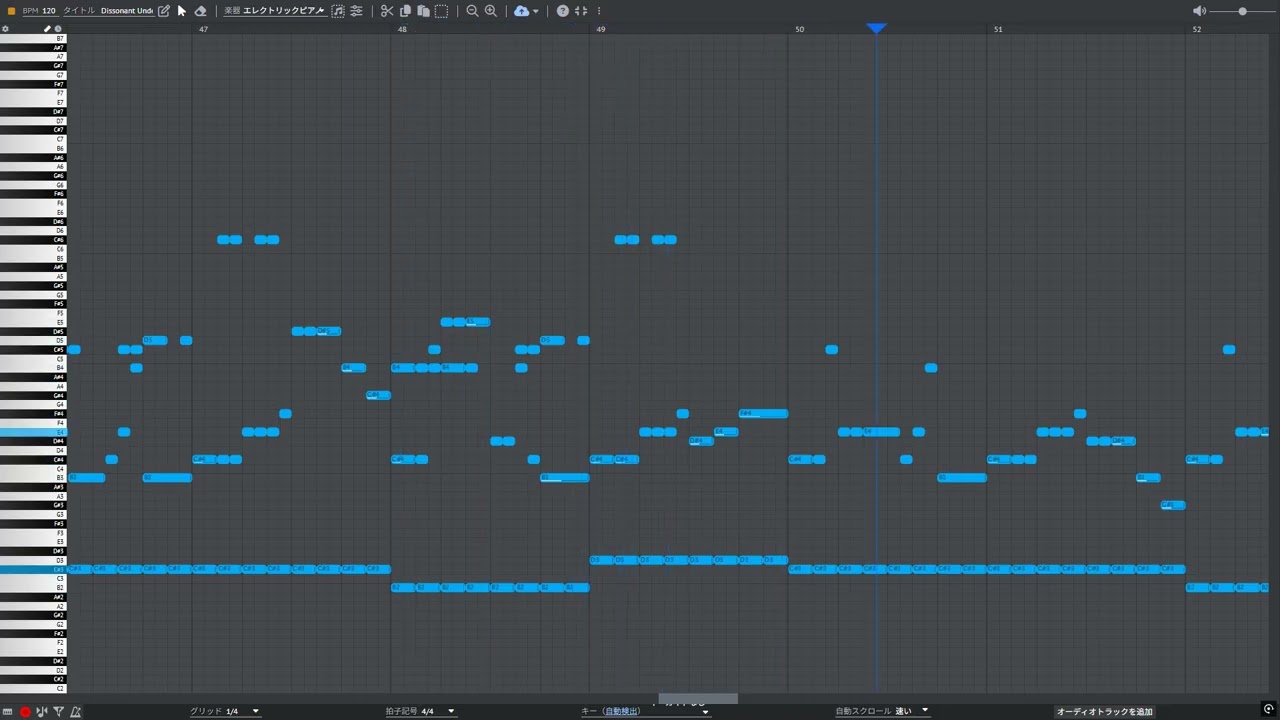Click the note-in-dashed-box icon
The width and height of the screenshot is (1280, 720).
coord(338,11)
